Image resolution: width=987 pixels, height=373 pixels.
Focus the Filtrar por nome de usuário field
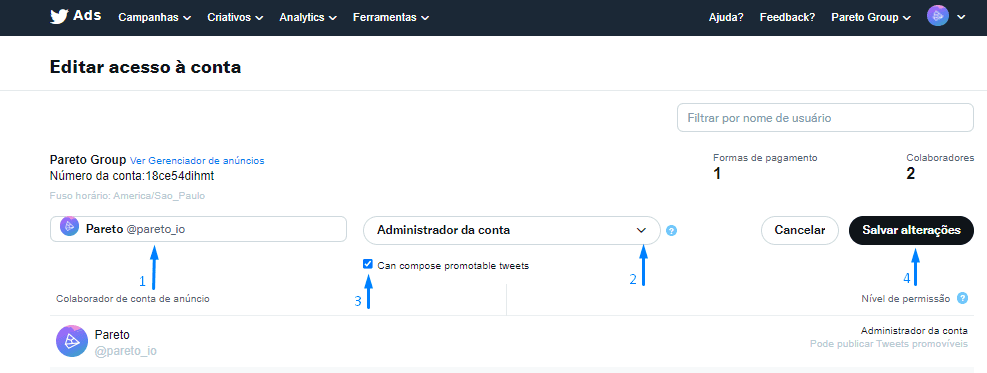click(825, 118)
